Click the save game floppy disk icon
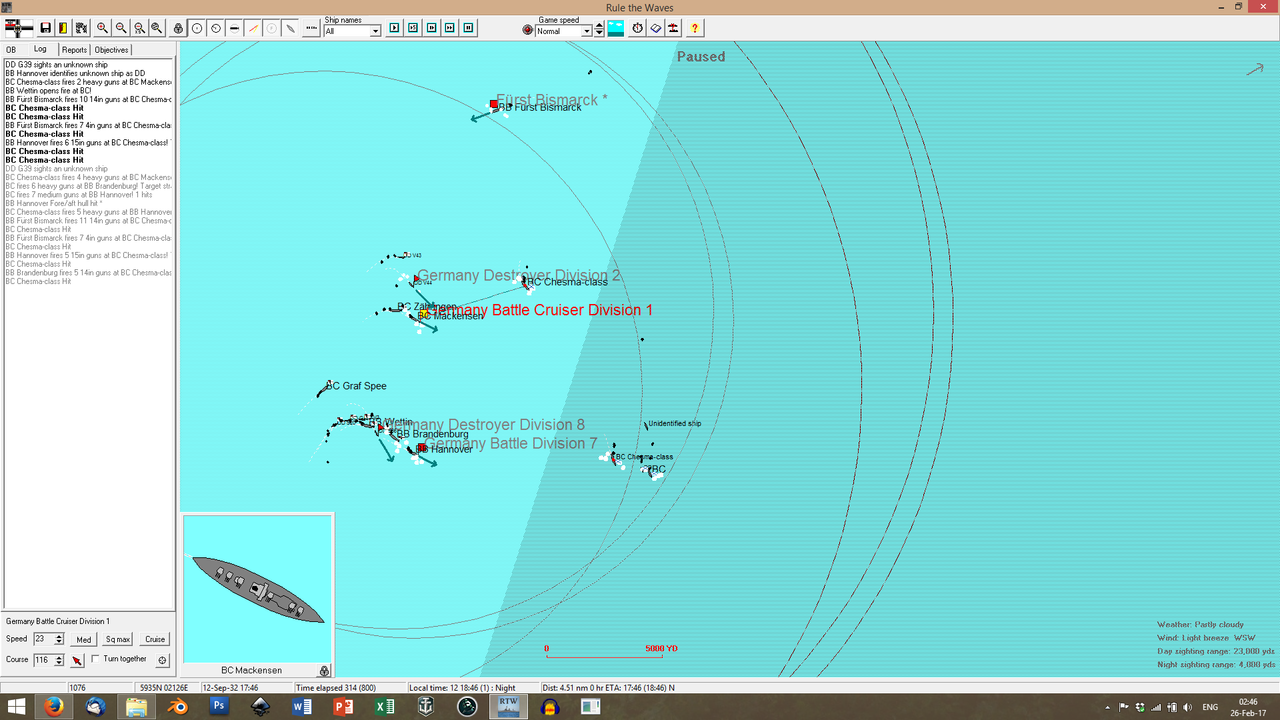The image size is (1280, 720). click(45, 27)
